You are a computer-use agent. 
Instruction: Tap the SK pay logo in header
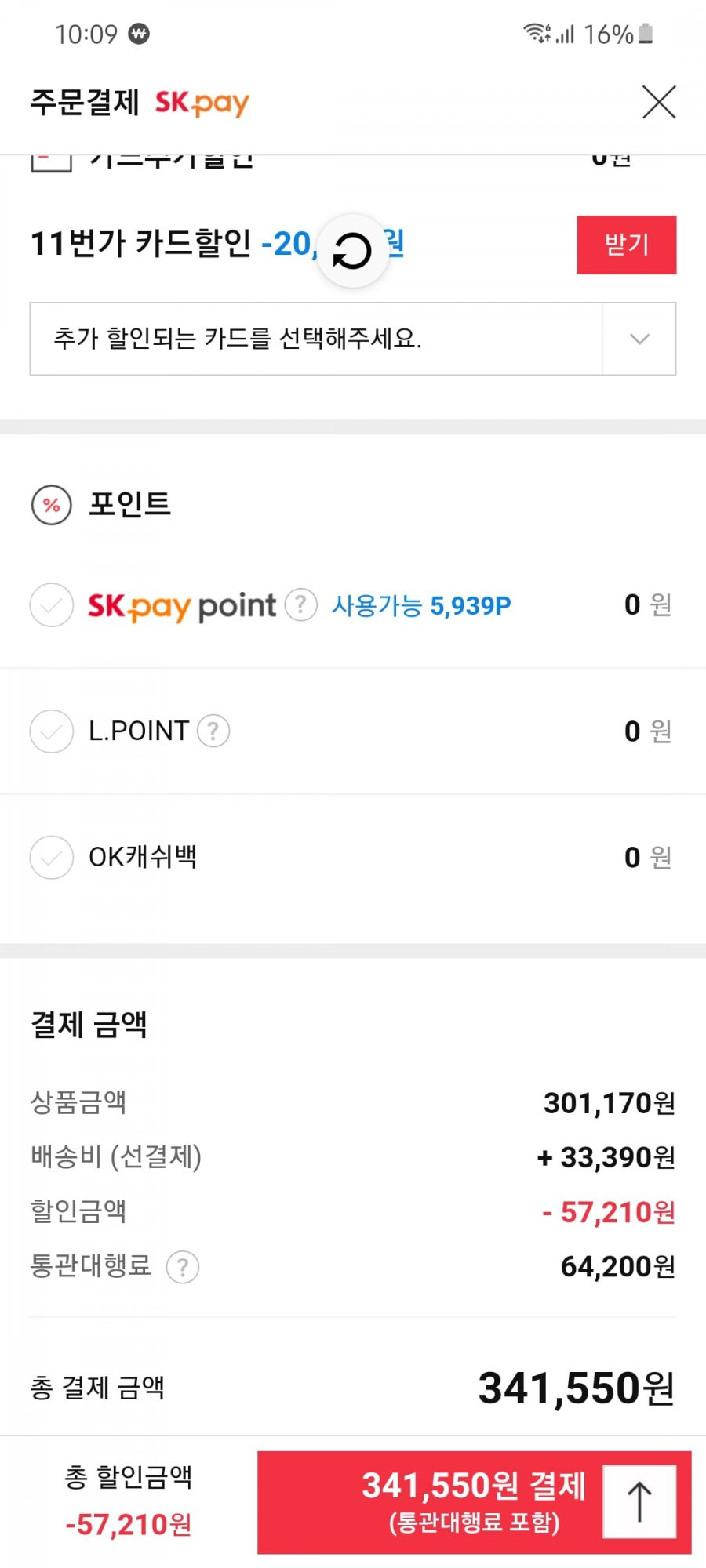coord(202,103)
